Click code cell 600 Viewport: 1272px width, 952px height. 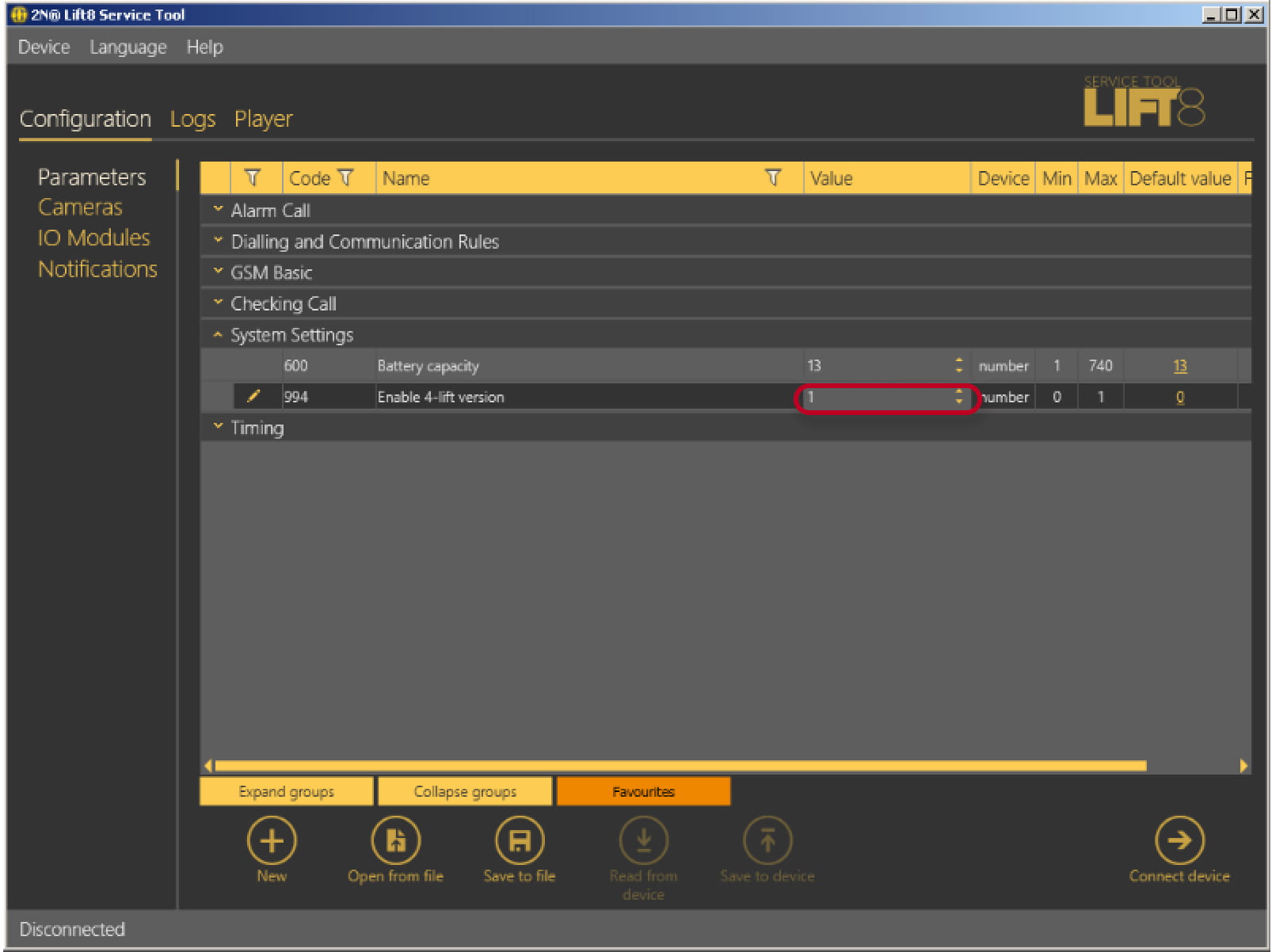(329, 365)
